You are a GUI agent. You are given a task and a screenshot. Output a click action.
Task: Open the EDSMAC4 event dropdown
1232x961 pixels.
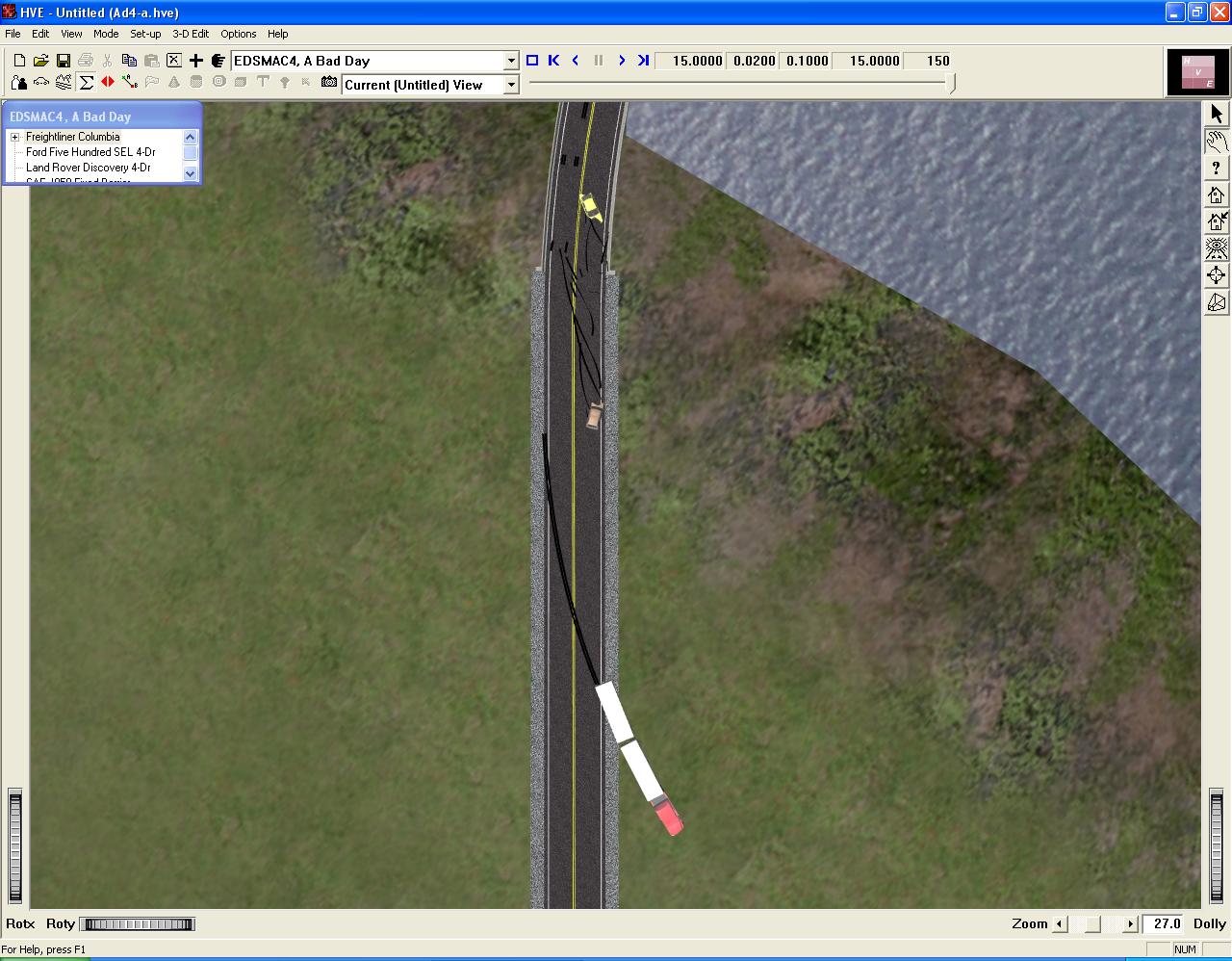[x=511, y=61]
